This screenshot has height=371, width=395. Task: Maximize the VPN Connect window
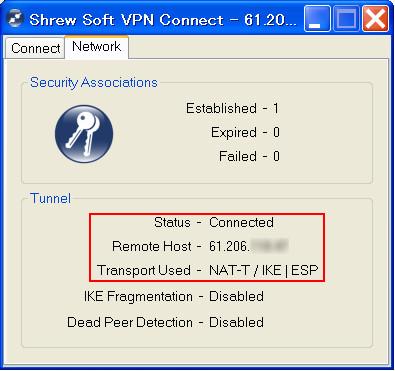346,20
